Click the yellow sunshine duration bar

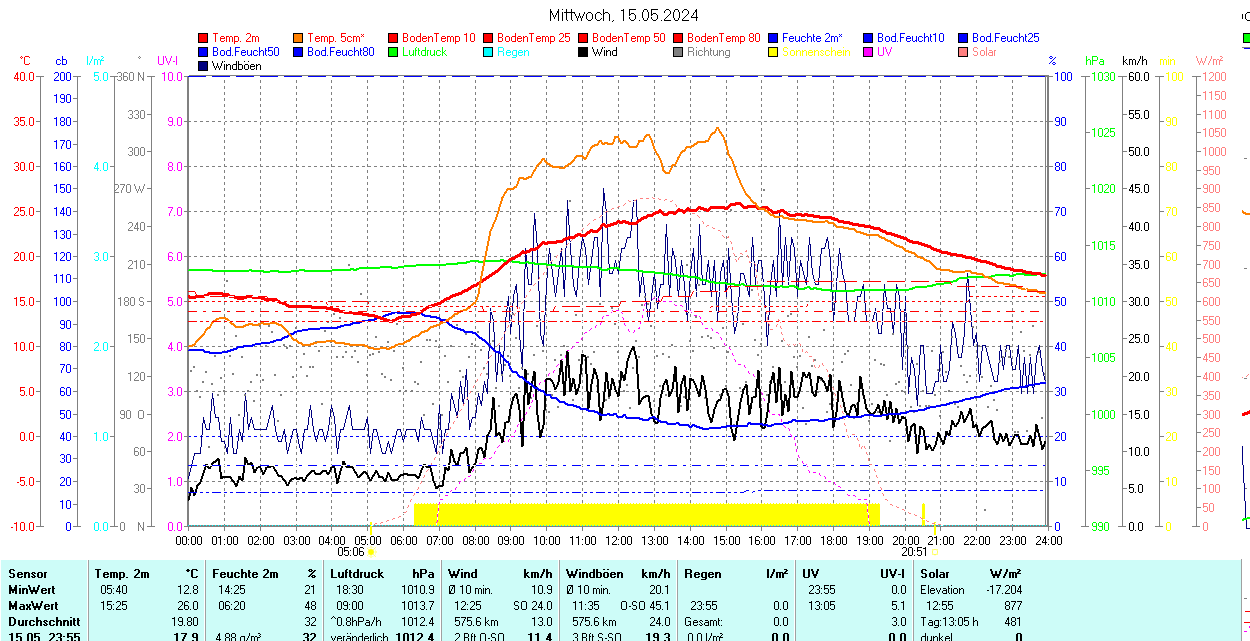pyautogui.click(x=645, y=514)
